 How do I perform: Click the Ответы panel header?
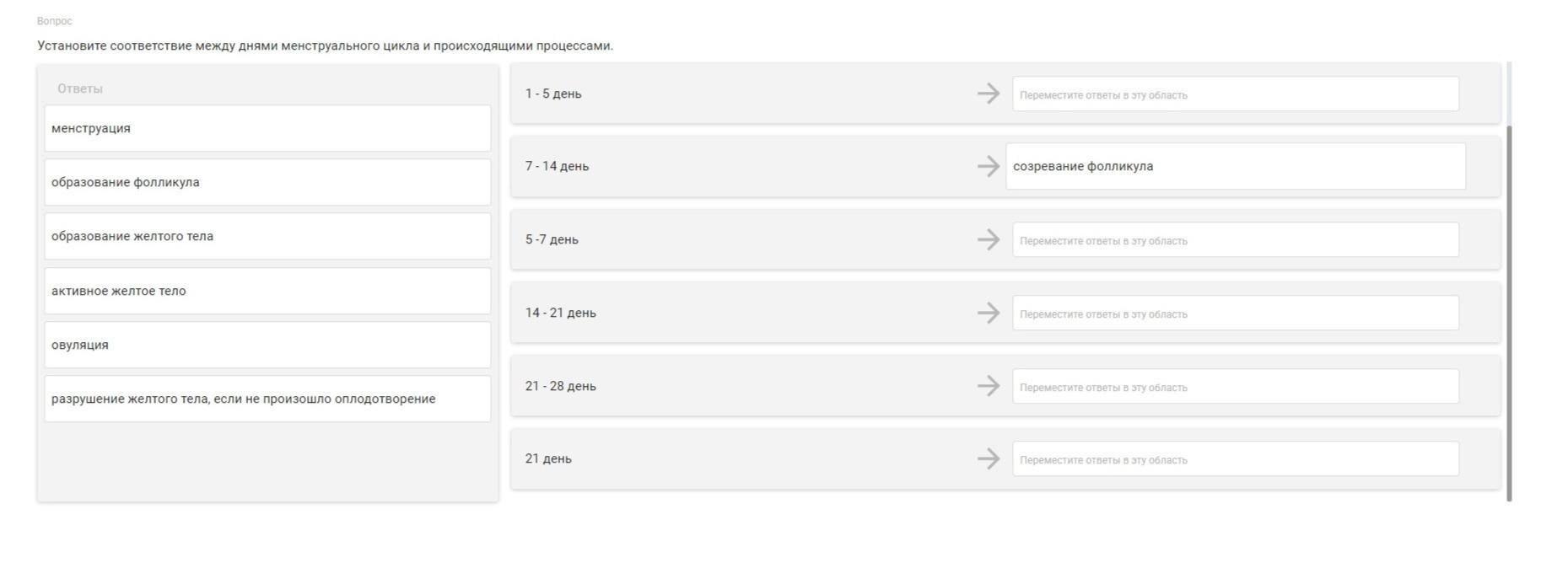click(80, 88)
